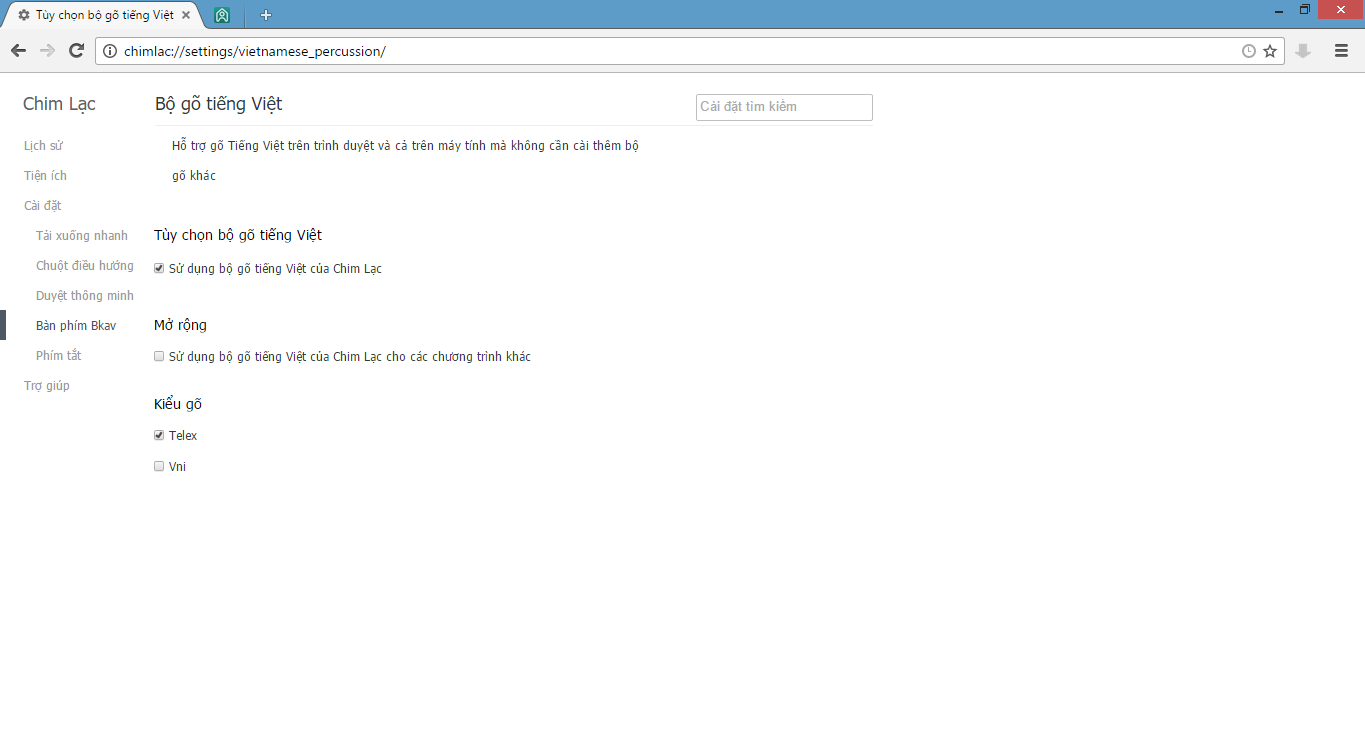Select the Tùy chọn bộ gõ tiếng Việt tab
1365x735 pixels.
[104, 15]
